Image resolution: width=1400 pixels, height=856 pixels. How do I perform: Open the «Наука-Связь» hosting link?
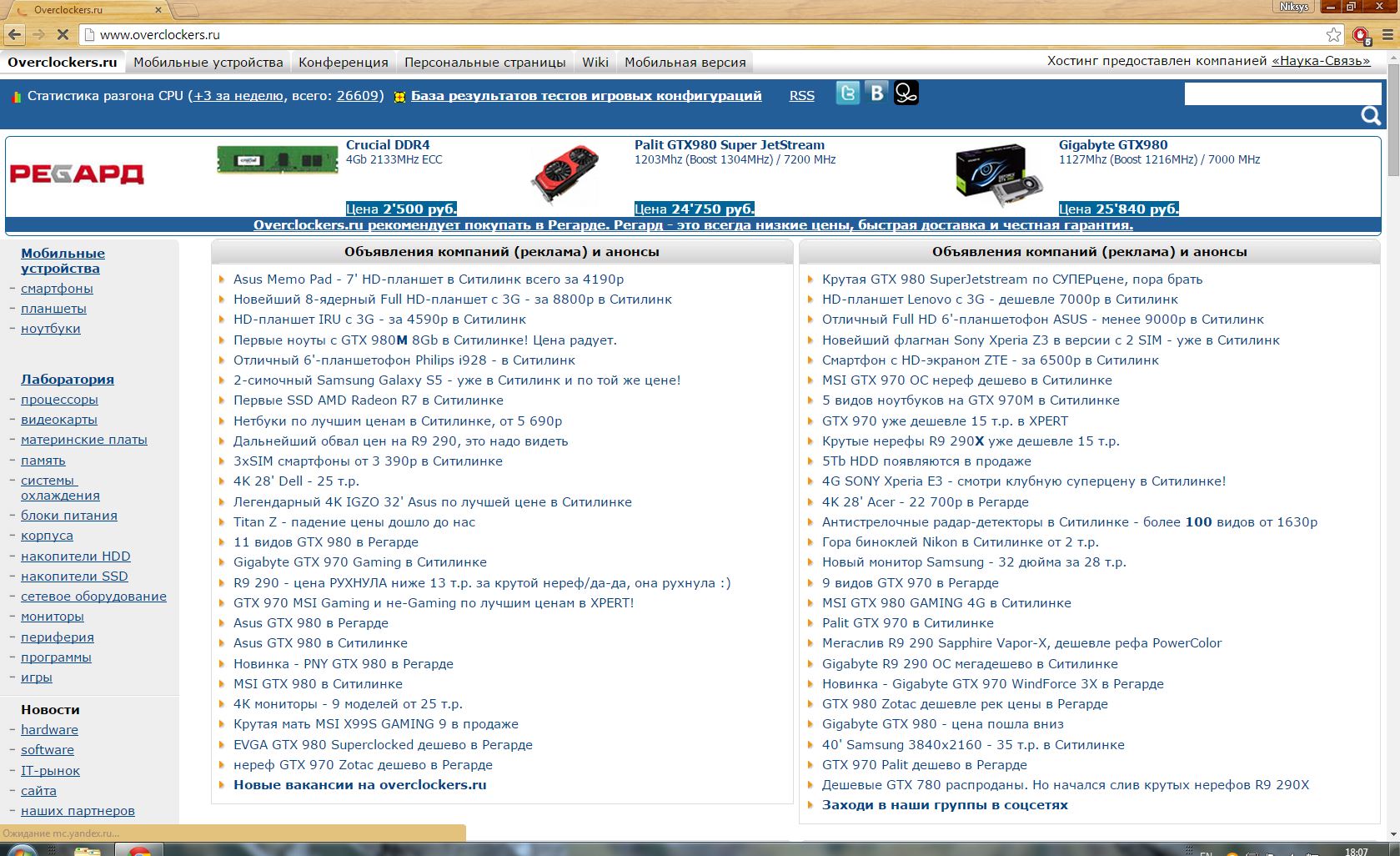pos(1321,61)
